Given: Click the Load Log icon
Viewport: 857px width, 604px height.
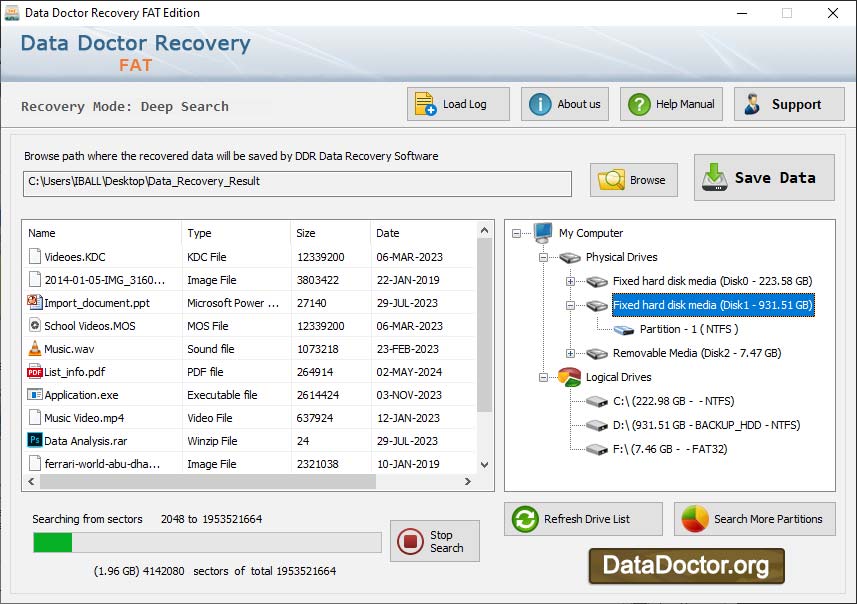Looking at the screenshot, I should click(x=424, y=103).
